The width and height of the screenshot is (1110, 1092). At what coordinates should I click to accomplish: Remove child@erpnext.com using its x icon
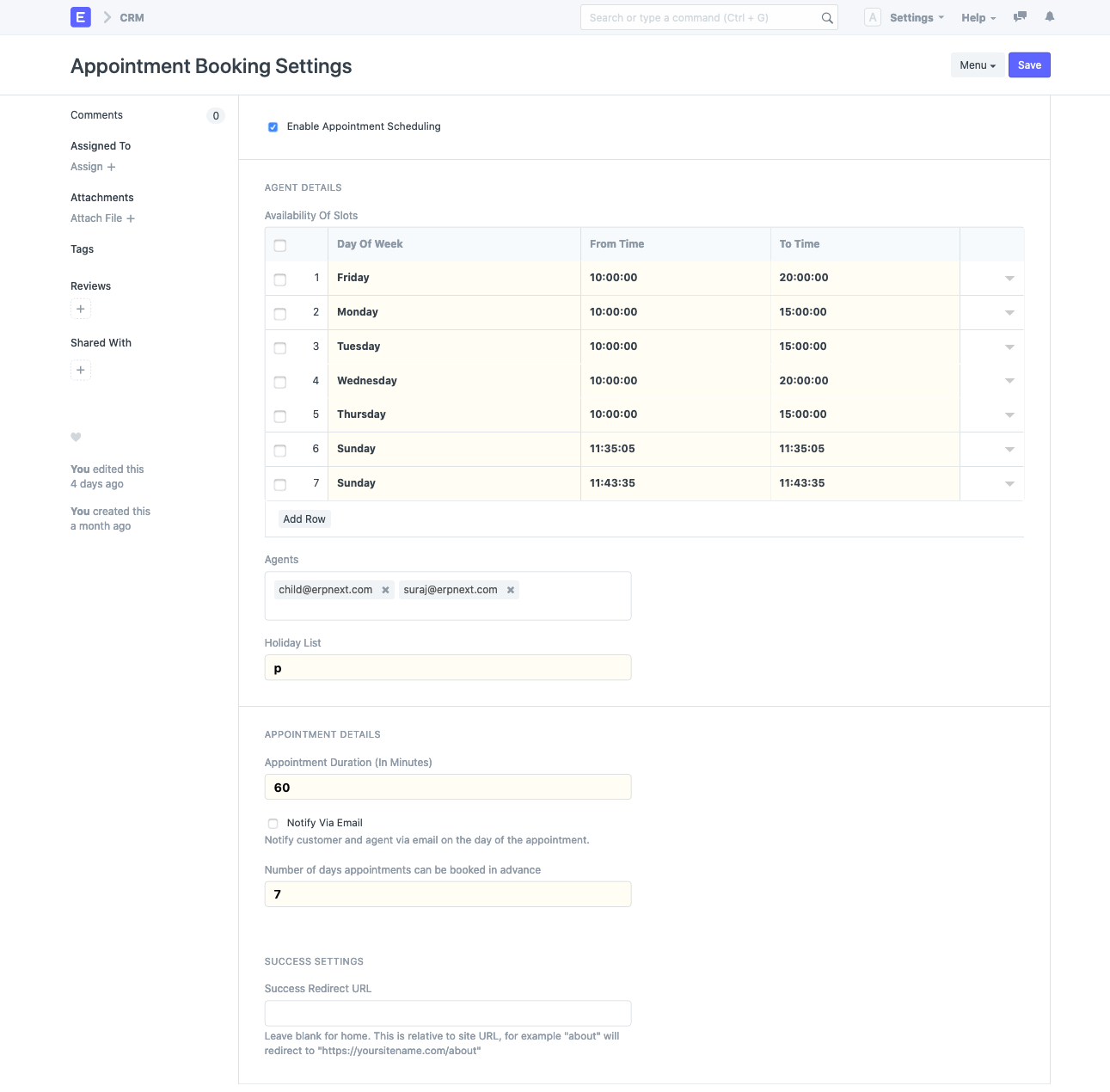384,590
